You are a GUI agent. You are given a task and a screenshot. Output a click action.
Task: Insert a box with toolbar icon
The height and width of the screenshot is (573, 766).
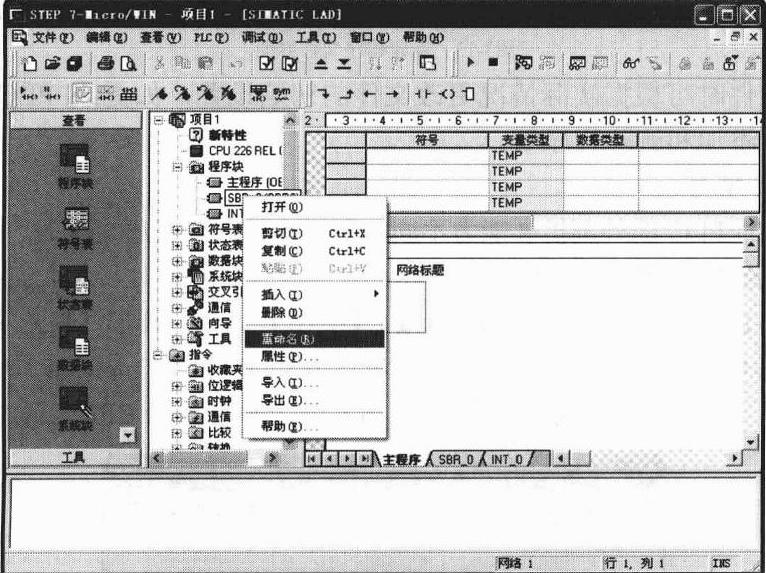pos(468,94)
